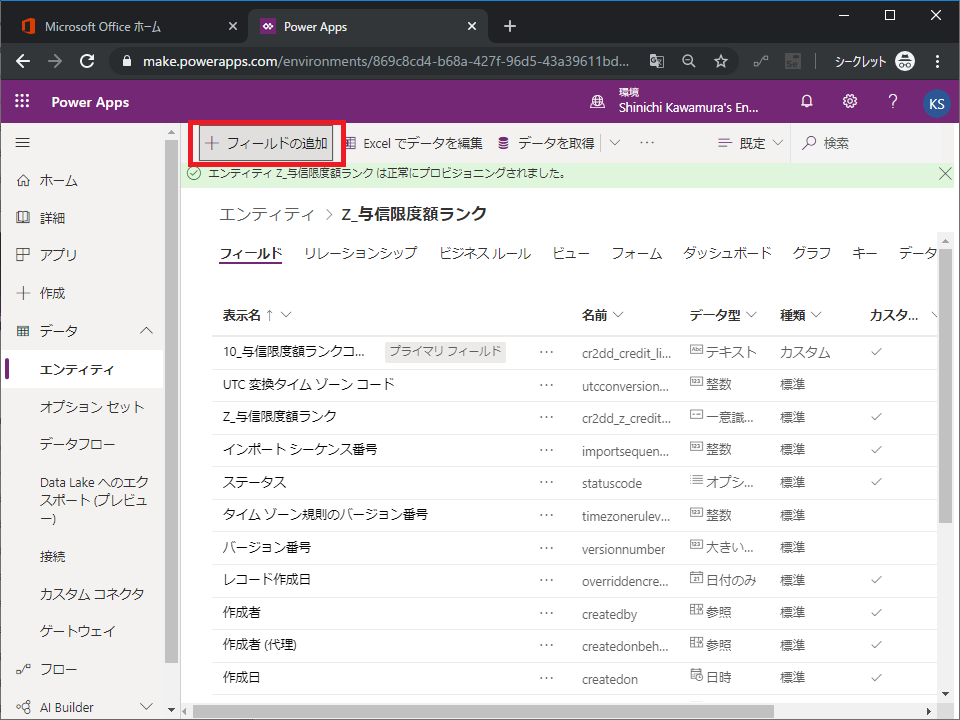960x720 pixels.
Task: Switch to the ビュー tab
Action: click(x=571, y=253)
